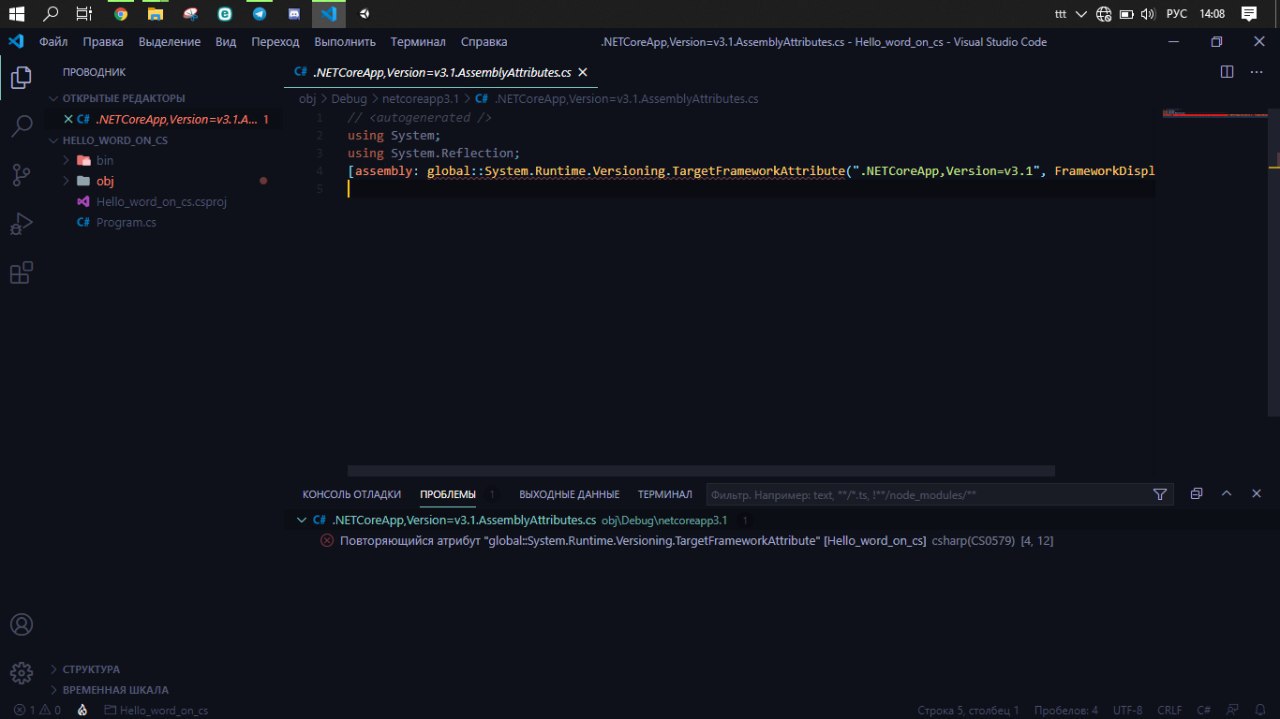Click the editor horizontal scrollbar
Screen dimensions: 1280x719
point(700,471)
